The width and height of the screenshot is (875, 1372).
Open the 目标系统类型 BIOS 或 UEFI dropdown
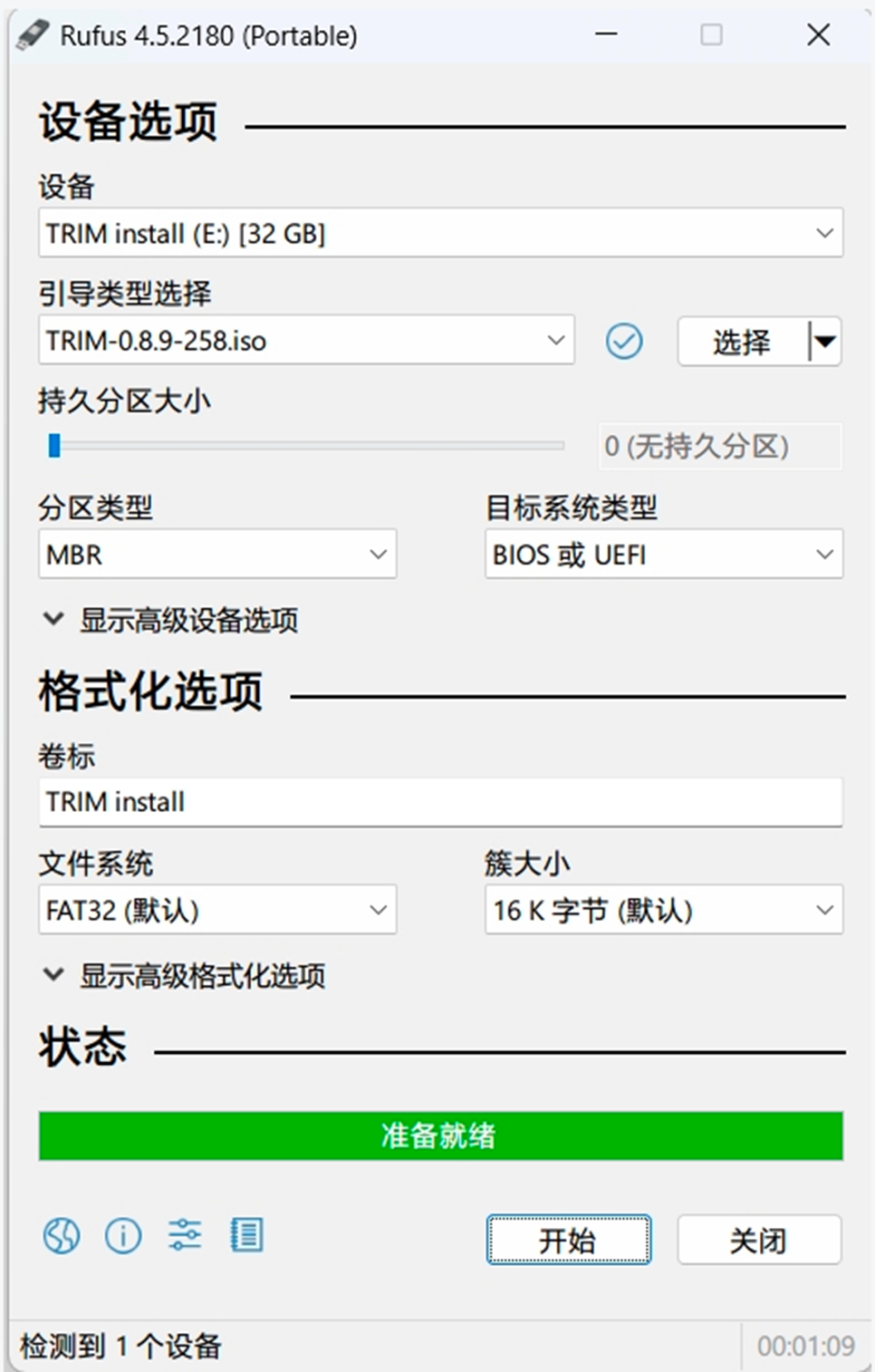[x=663, y=555]
